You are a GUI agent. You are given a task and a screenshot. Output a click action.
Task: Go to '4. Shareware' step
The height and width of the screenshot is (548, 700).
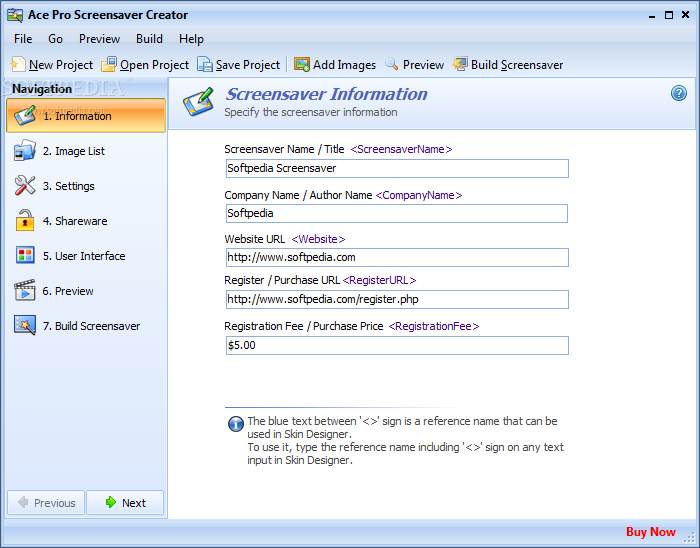[x=86, y=221]
